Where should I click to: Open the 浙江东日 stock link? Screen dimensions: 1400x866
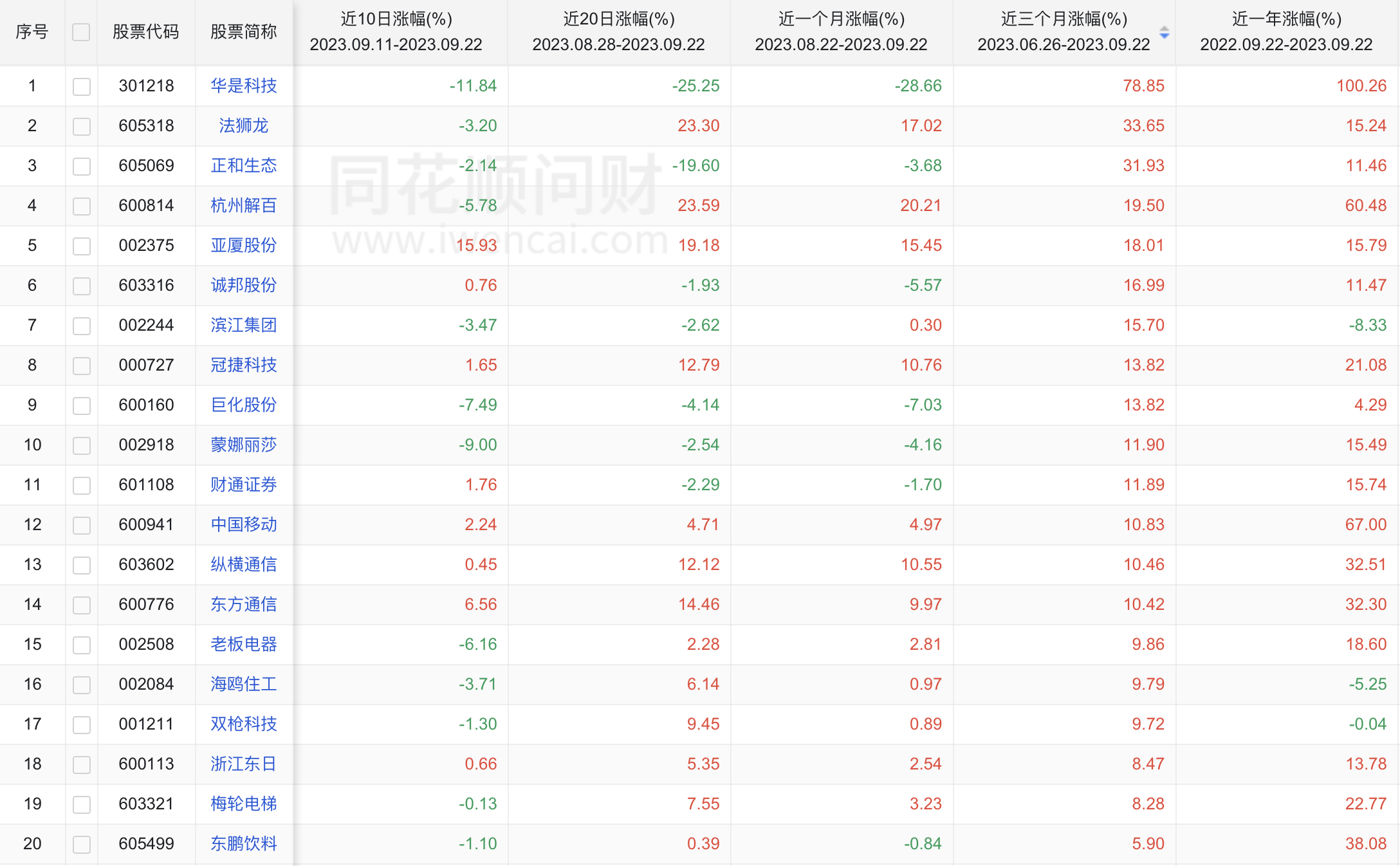point(244,764)
